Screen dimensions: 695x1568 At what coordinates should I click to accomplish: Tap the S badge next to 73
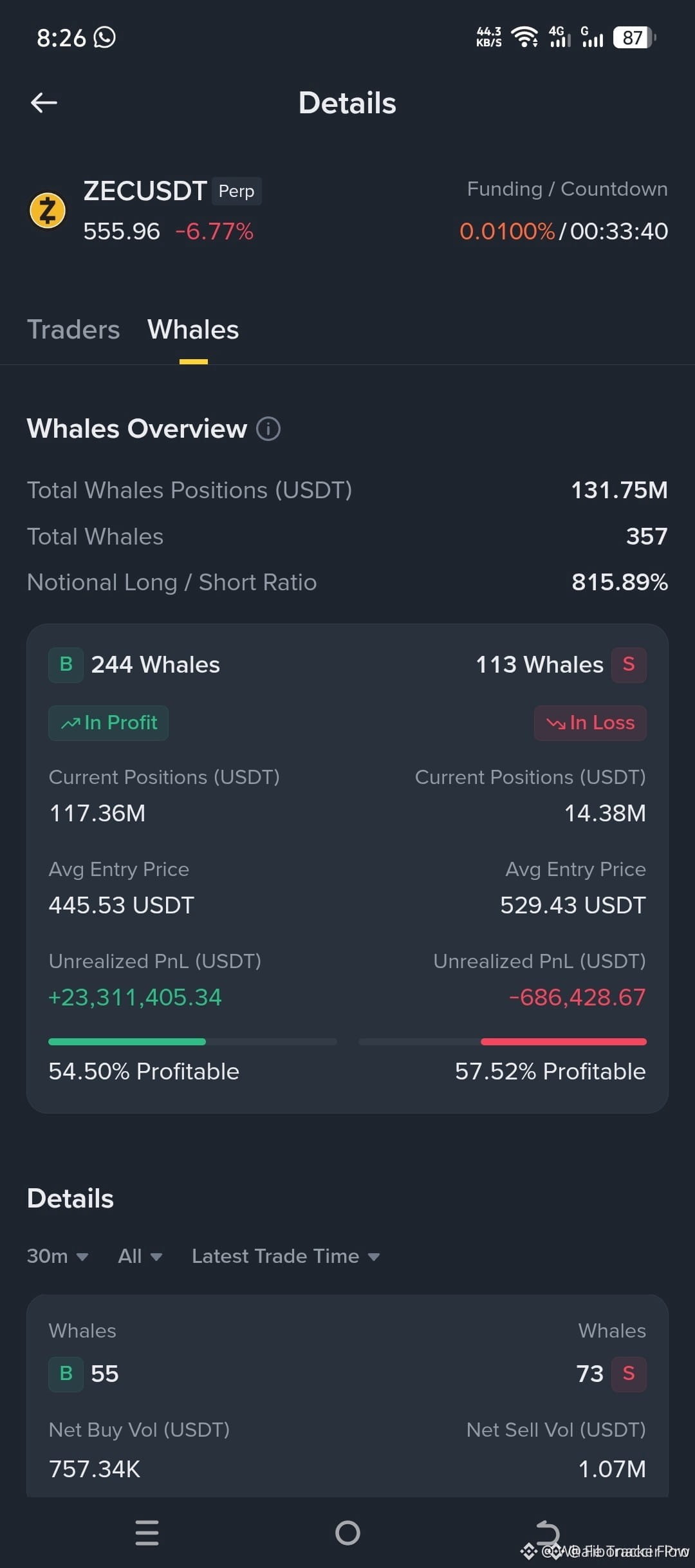click(629, 1374)
